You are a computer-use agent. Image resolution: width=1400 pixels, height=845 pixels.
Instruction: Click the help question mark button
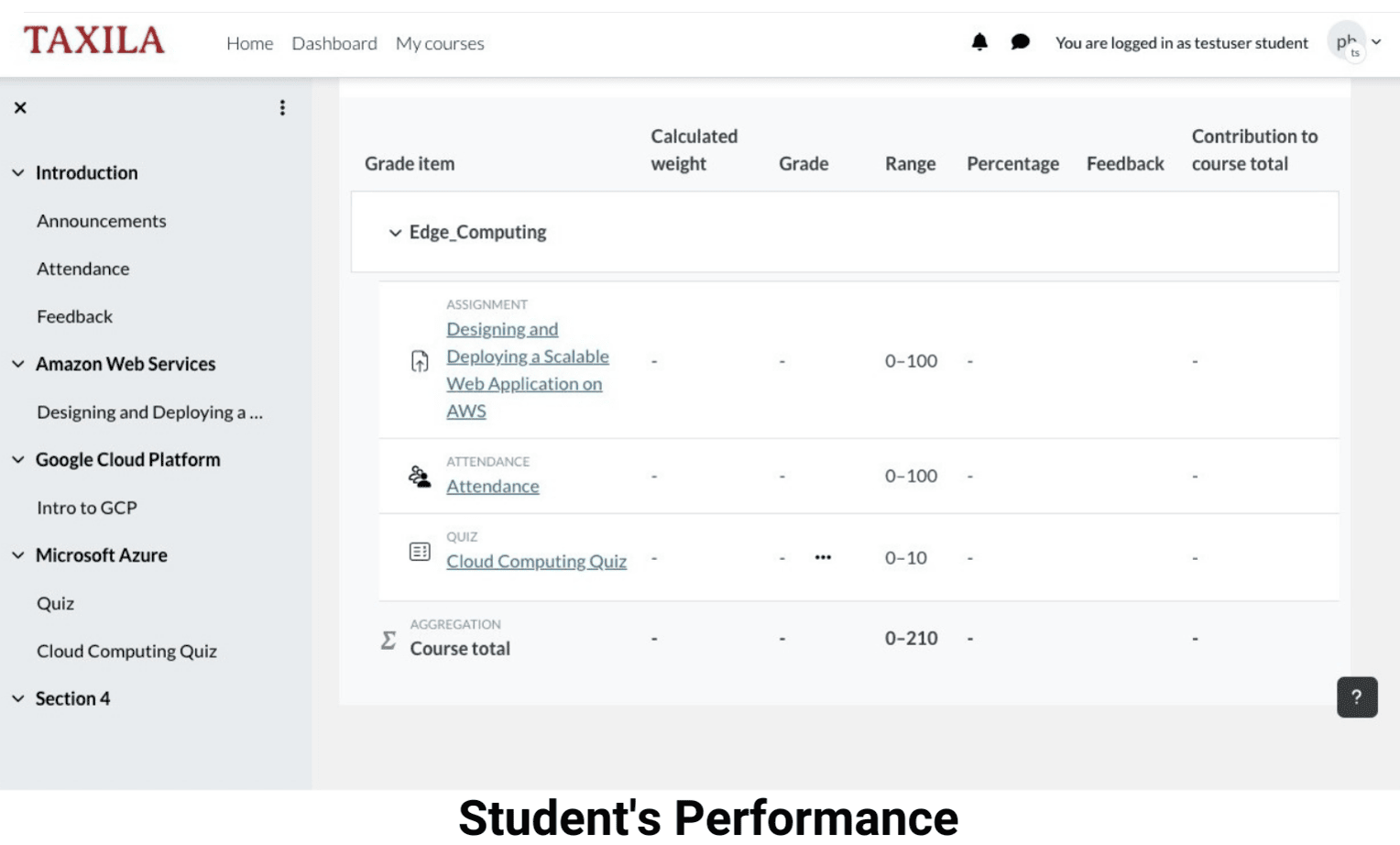pyautogui.click(x=1356, y=697)
